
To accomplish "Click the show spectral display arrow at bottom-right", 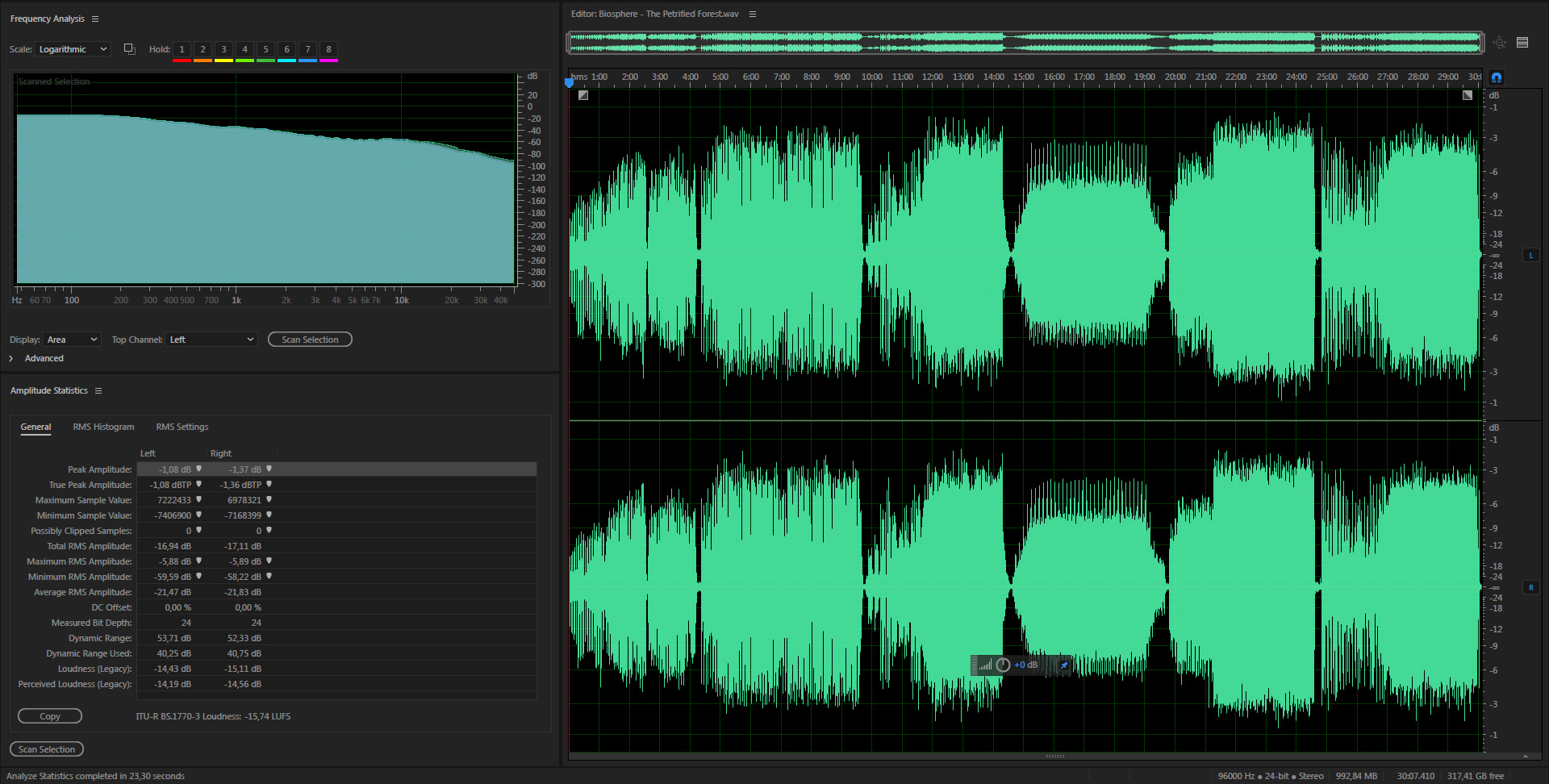I will [1525, 757].
